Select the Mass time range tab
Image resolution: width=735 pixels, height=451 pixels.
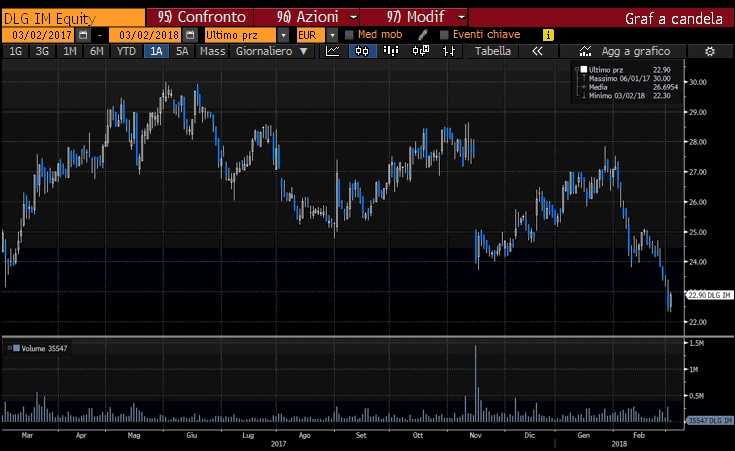click(x=212, y=51)
